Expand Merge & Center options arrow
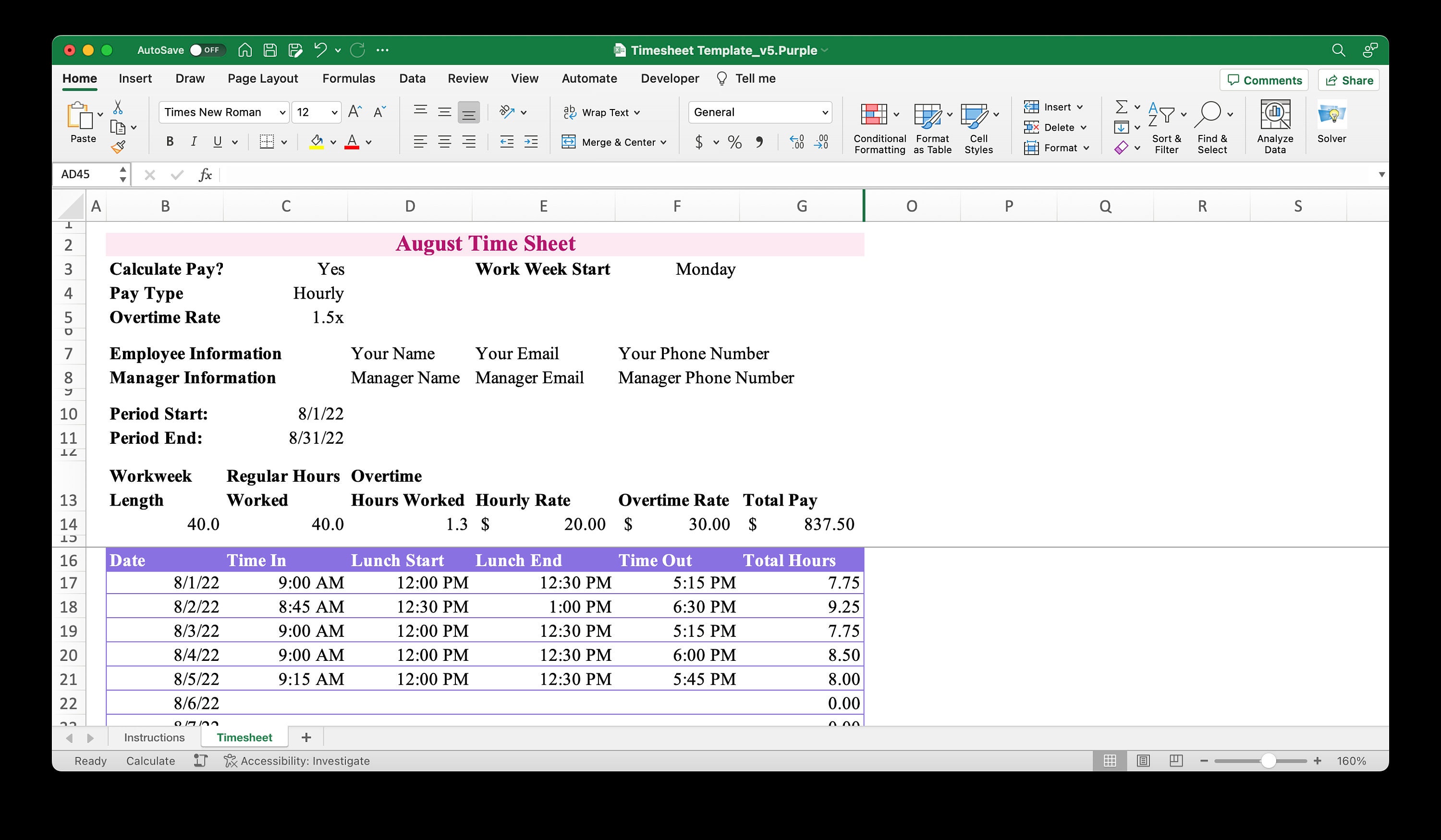 coord(663,142)
